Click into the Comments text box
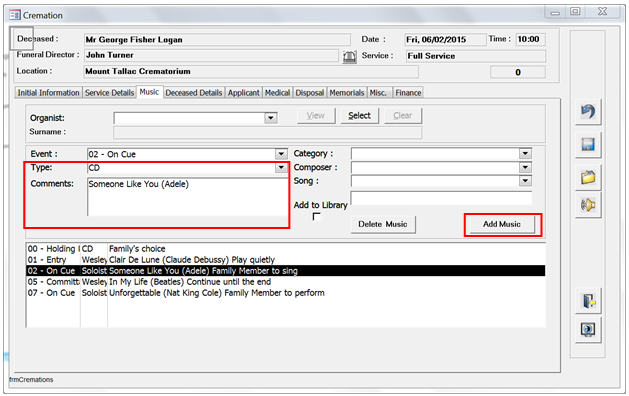The image size is (629, 396). (x=187, y=197)
